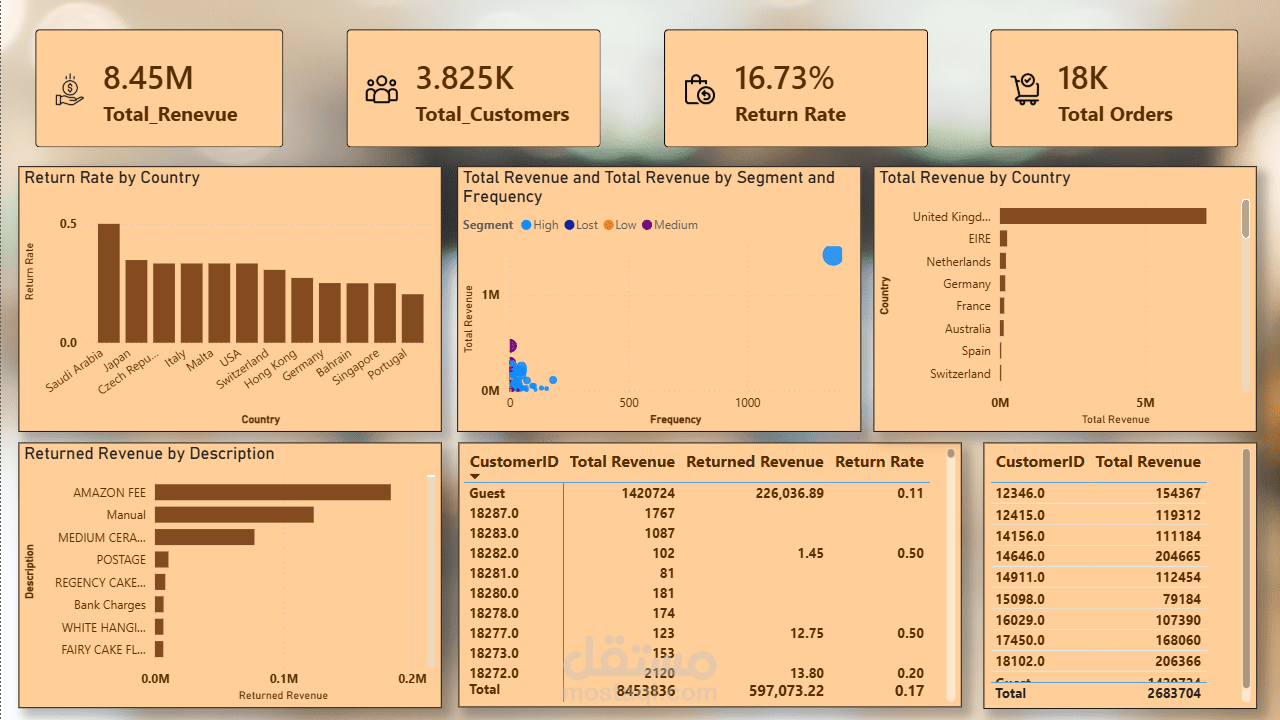This screenshot has width=1280, height=720.
Task: Toggle sorting on the Total Revenue column header
Action: tap(622, 461)
